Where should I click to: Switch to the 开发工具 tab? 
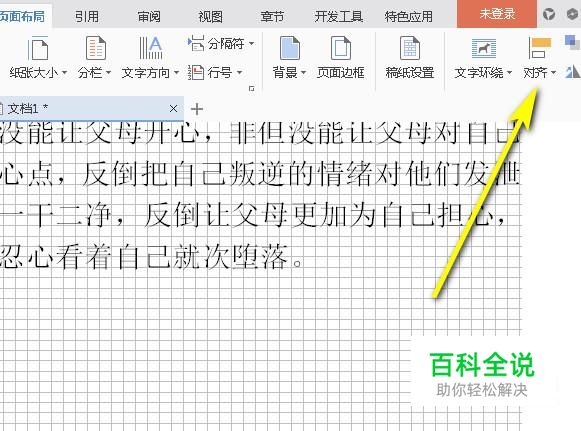pos(339,16)
